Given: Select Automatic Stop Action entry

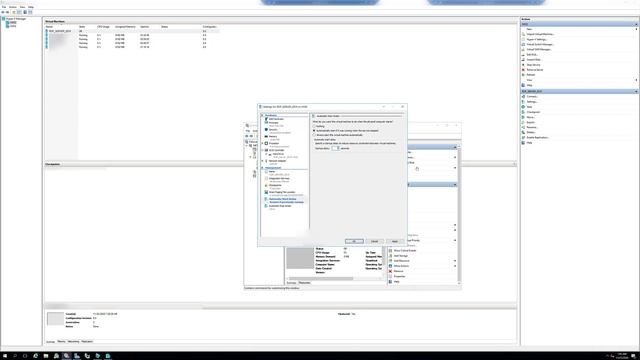Looking at the screenshot, I should 280,206.
